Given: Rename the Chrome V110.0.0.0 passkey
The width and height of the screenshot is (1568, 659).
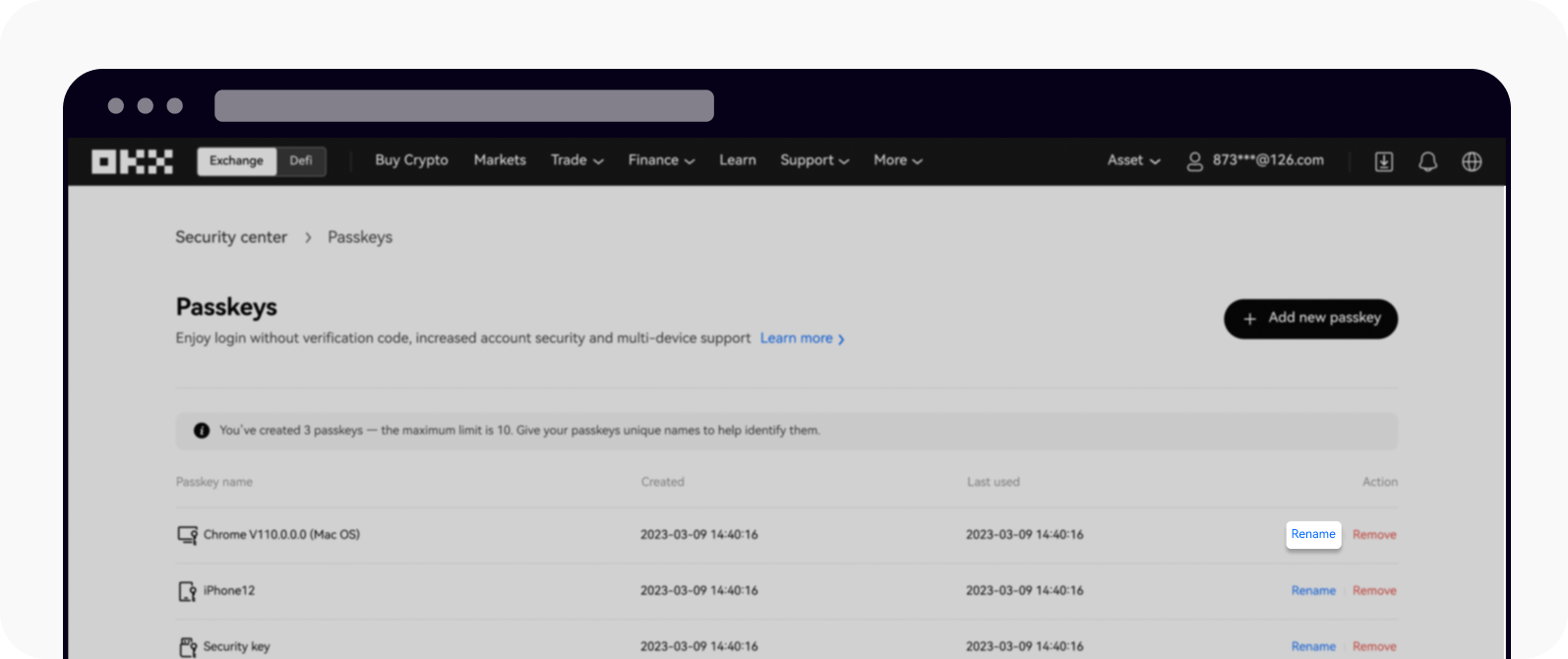Looking at the screenshot, I should click(x=1313, y=534).
